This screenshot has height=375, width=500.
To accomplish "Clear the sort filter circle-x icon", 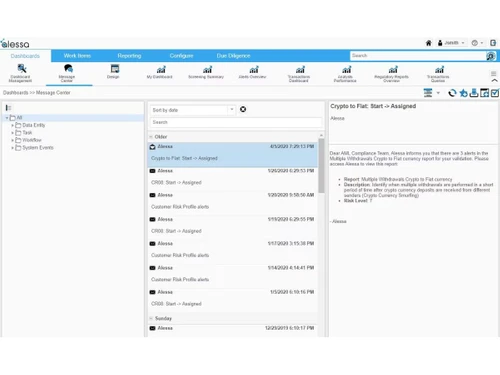I will coord(243,109).
